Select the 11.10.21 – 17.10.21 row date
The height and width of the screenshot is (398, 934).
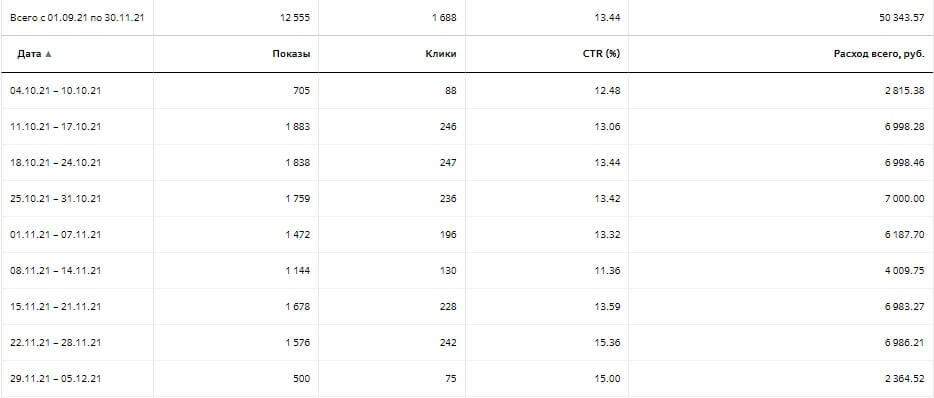click(x=55, y=127)
